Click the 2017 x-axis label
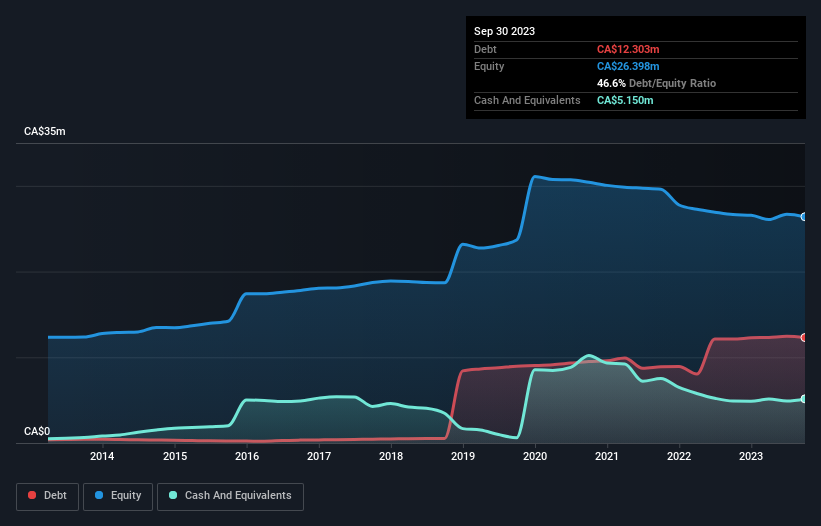This screenshot has width=821, height=526. point(319,456)
